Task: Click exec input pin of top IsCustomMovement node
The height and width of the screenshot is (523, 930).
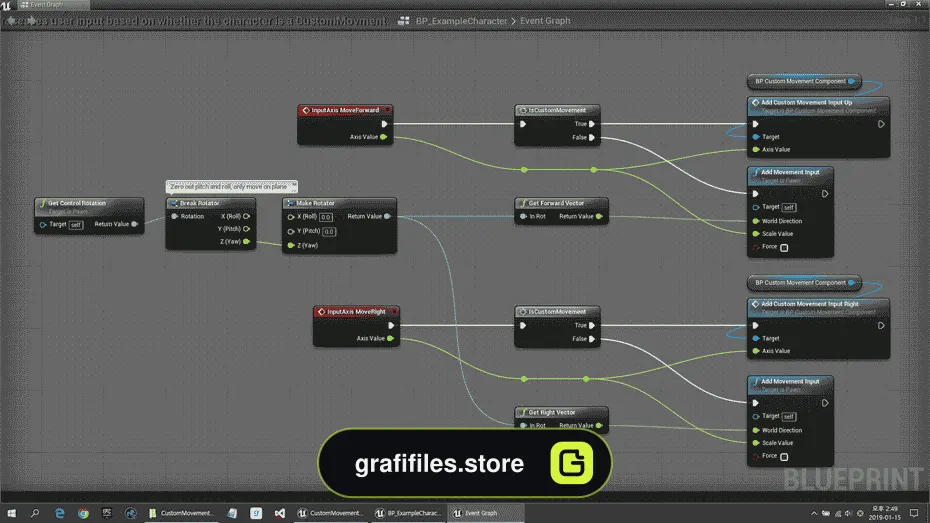Action: click(523, 124)
